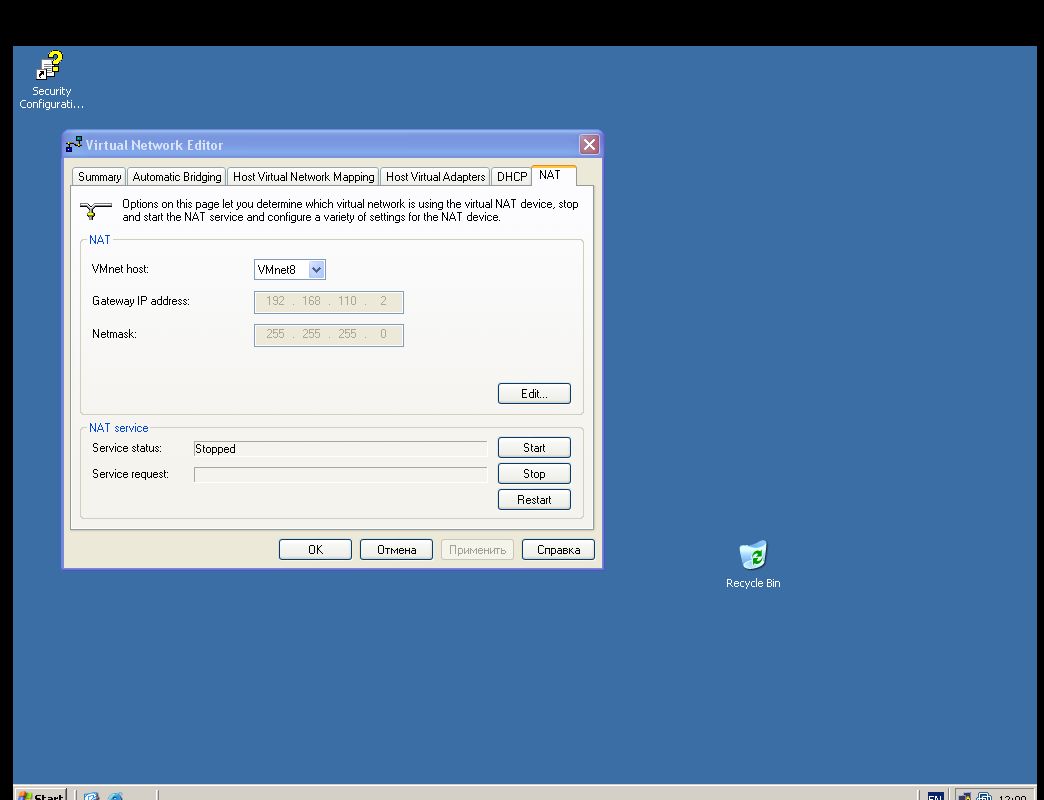
Task: Confirm the dialog with OK
Action: tap(315, 550)
